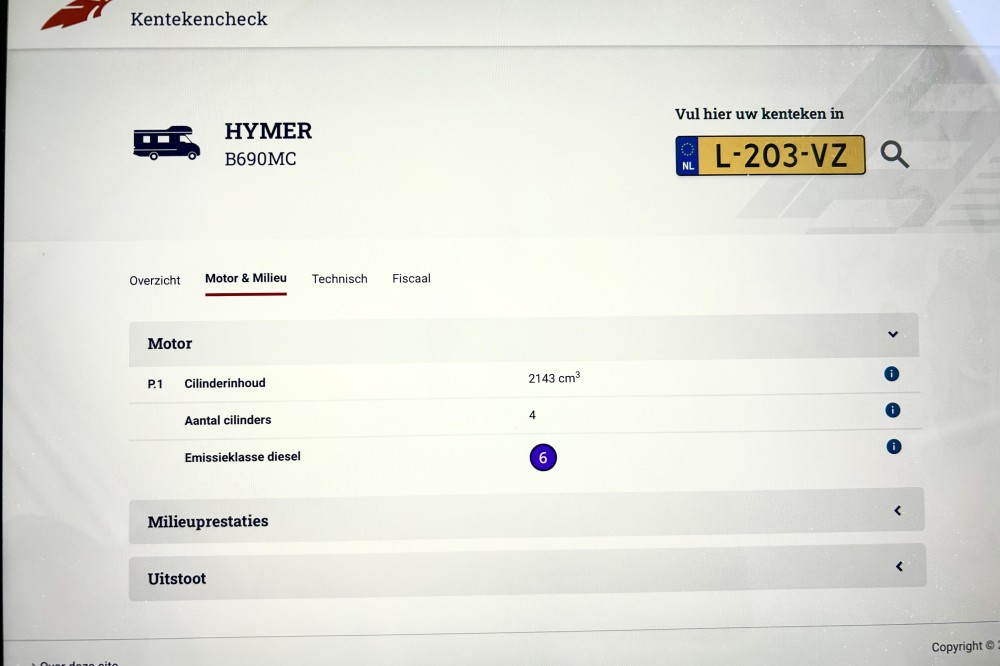Image resolution: width=1000 pixels, height=666 pixels.
Task: Click the Cilinderinhoud label
Action: point(225,383)
